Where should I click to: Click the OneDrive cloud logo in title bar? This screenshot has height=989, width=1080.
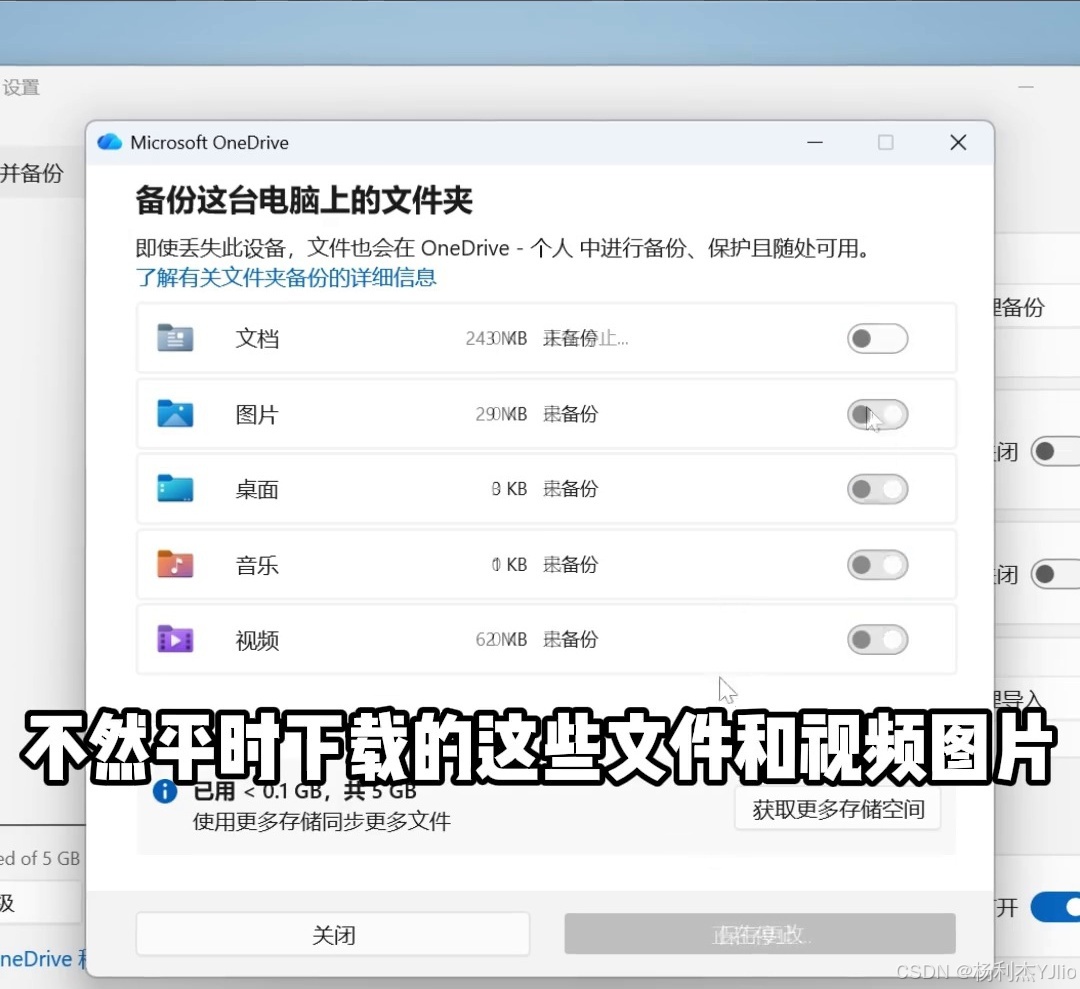point(110,143)
